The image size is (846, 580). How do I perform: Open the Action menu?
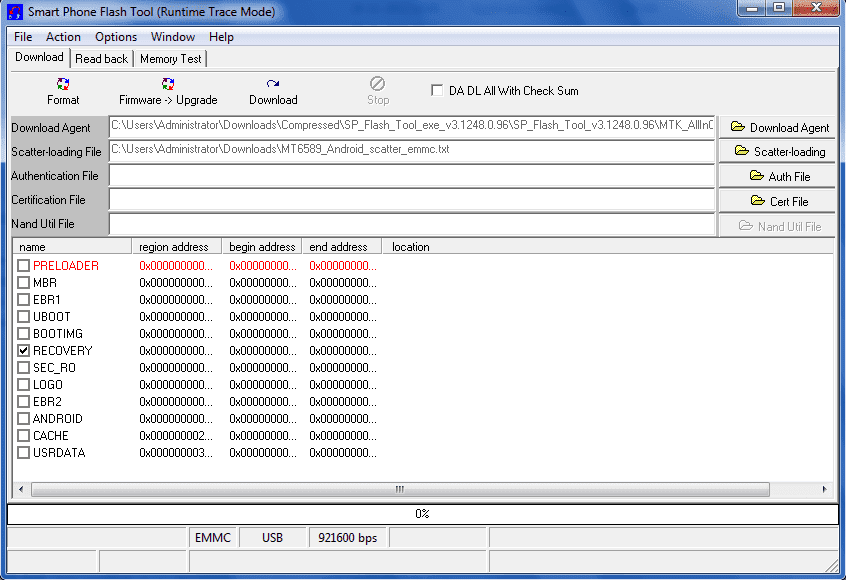(63, 37)
